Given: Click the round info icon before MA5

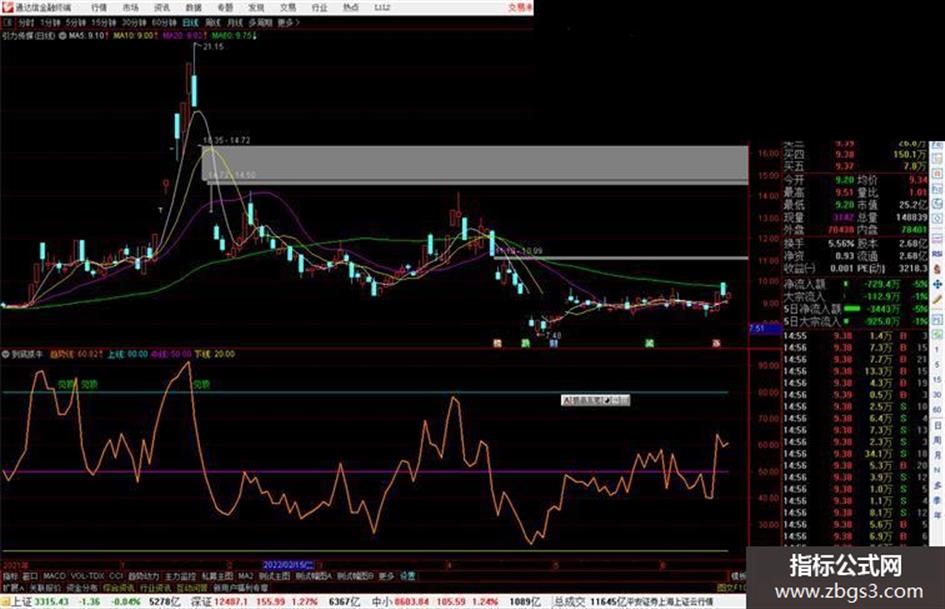Looking at the screenshot, I should click(63, 36).
